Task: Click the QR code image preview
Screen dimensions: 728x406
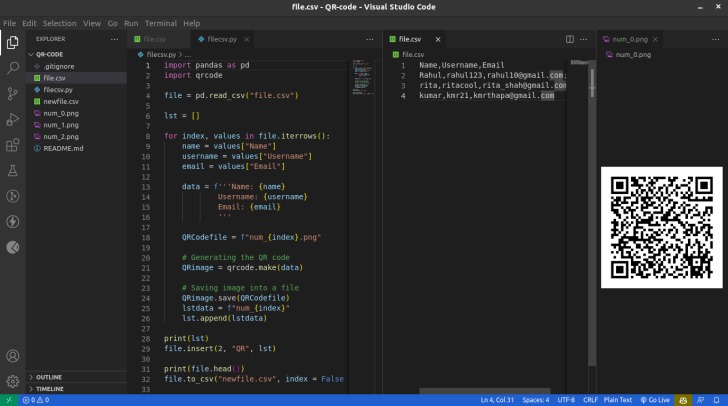Action: (x=662, y=228)
